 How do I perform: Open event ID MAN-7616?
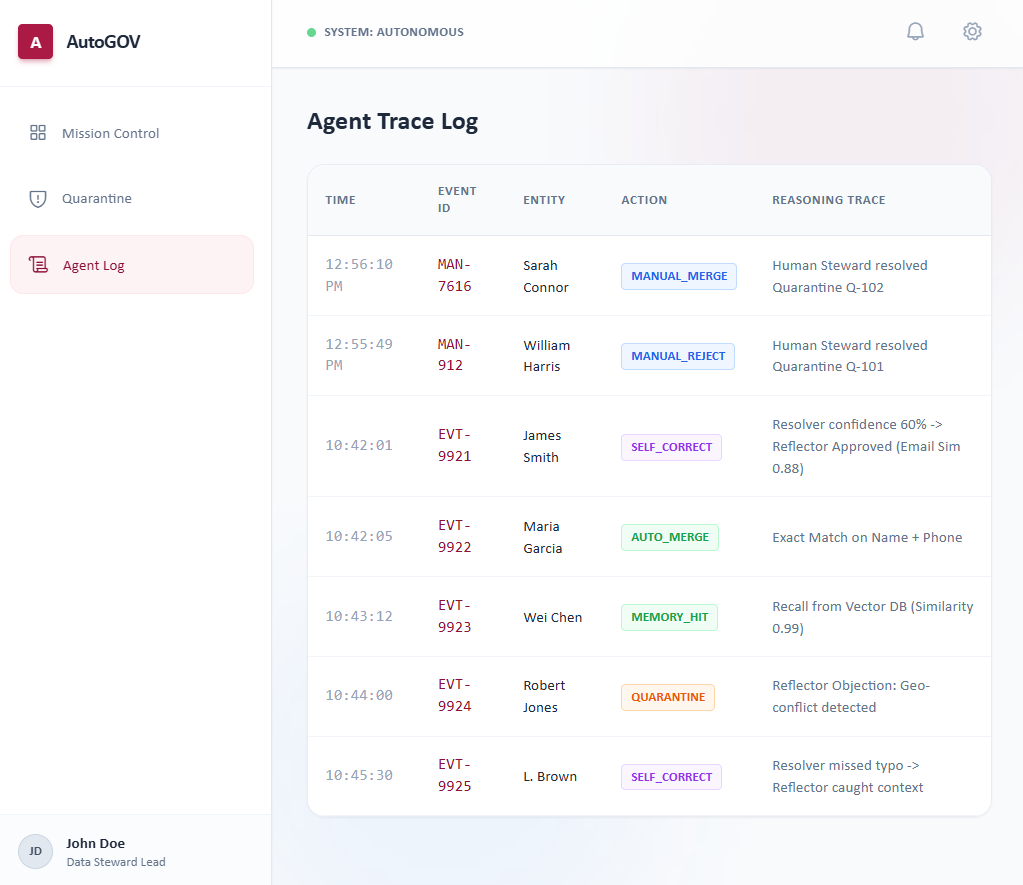coord(454,275)
